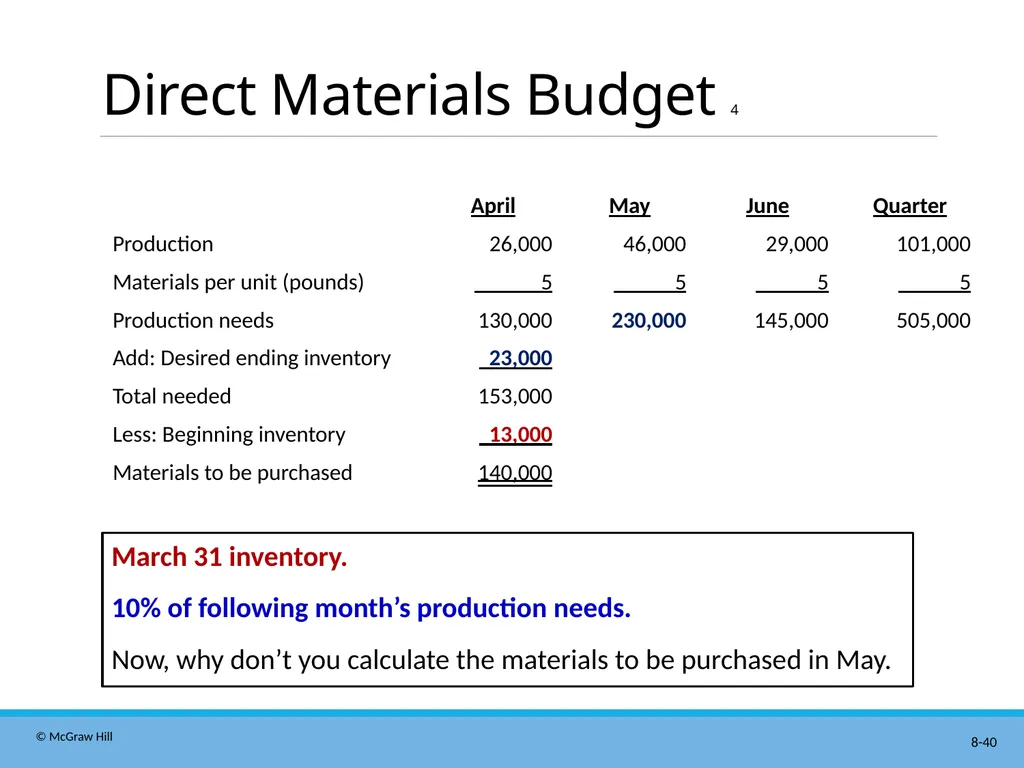The width and height of the screenshot is (1024, 768).
Task: Click 'Add: Desired ending inventory' label
Action: (251, 359)
